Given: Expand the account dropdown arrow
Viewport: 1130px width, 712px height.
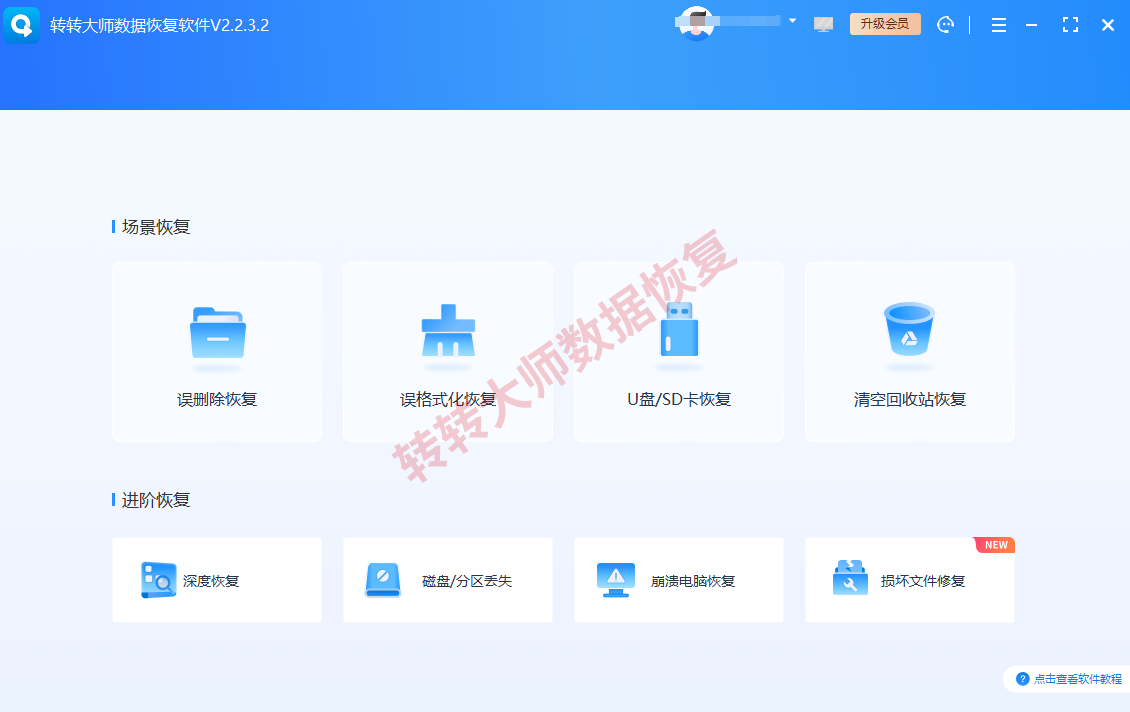Looking at the screenshot, I should click(x=792, y=21).
